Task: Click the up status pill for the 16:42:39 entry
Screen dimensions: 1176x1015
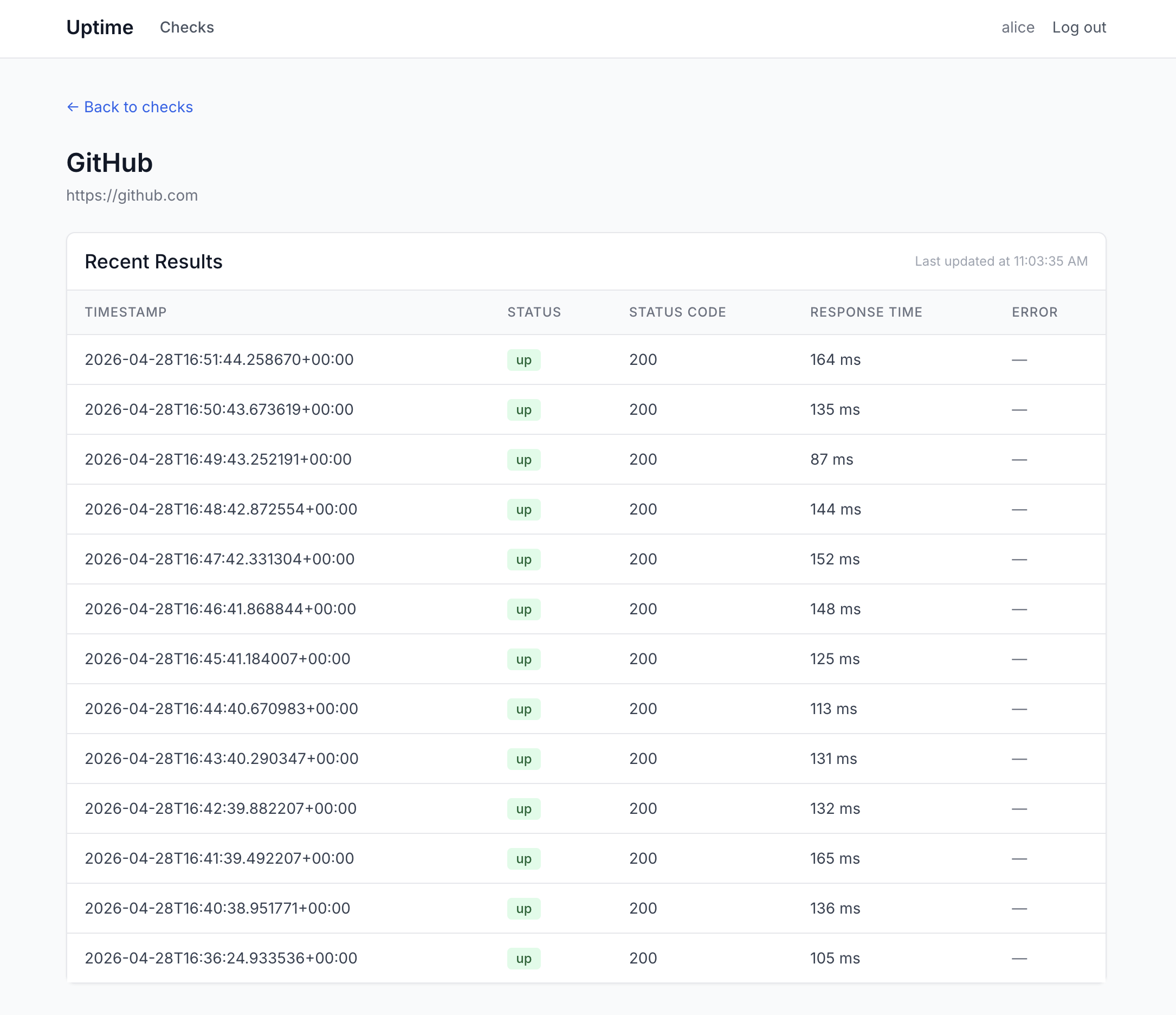Action: (524, 809)
